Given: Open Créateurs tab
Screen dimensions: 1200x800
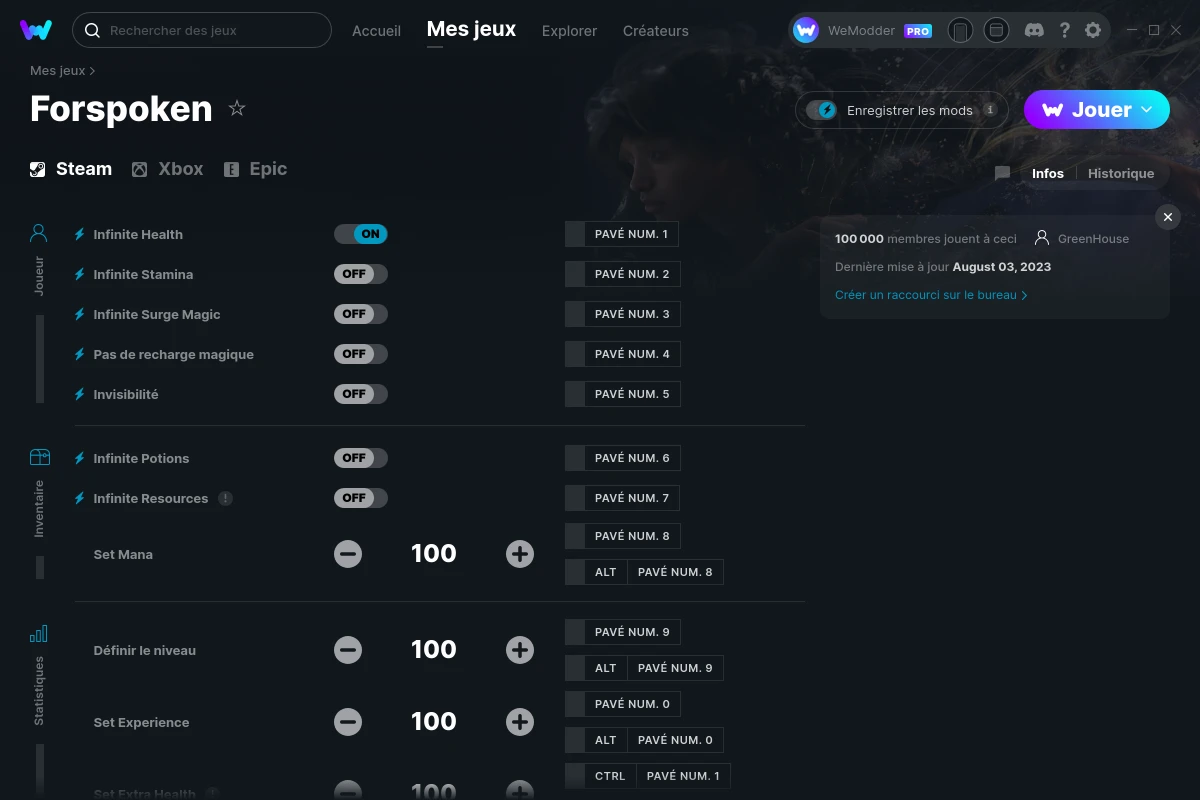Looking at the screenshot, I should pyautogui.click(x=655, y=31).
